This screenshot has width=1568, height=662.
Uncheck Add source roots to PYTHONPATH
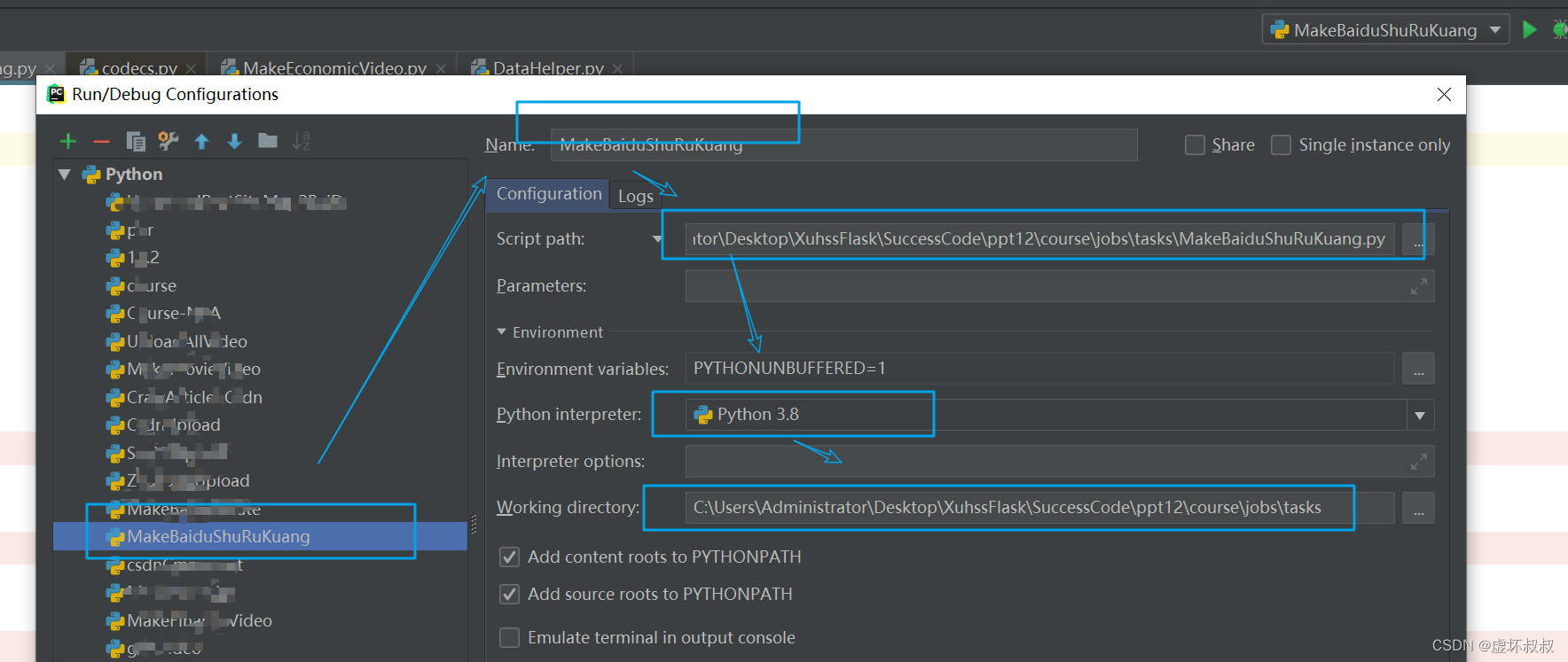[509, 594]
